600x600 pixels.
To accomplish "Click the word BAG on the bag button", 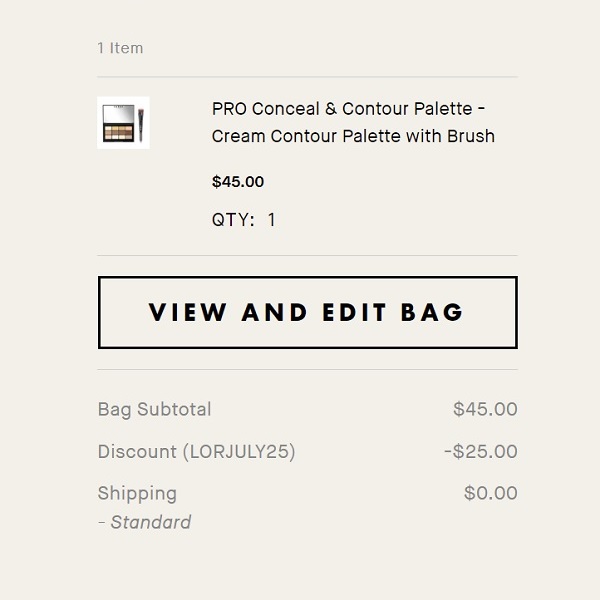I will click(x=432, y=312).
